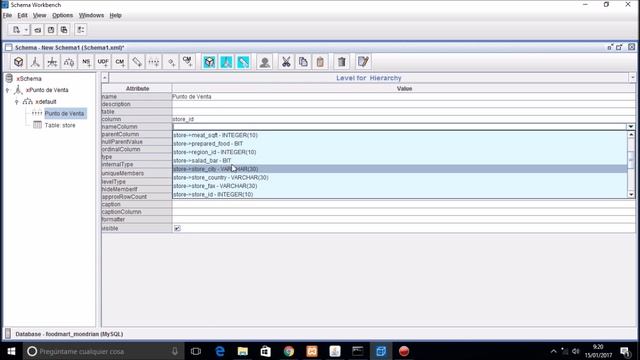Choose store->region_id - INTEGER(10) option
Viewport: 640px width, 360px height.
click(400, 152)
